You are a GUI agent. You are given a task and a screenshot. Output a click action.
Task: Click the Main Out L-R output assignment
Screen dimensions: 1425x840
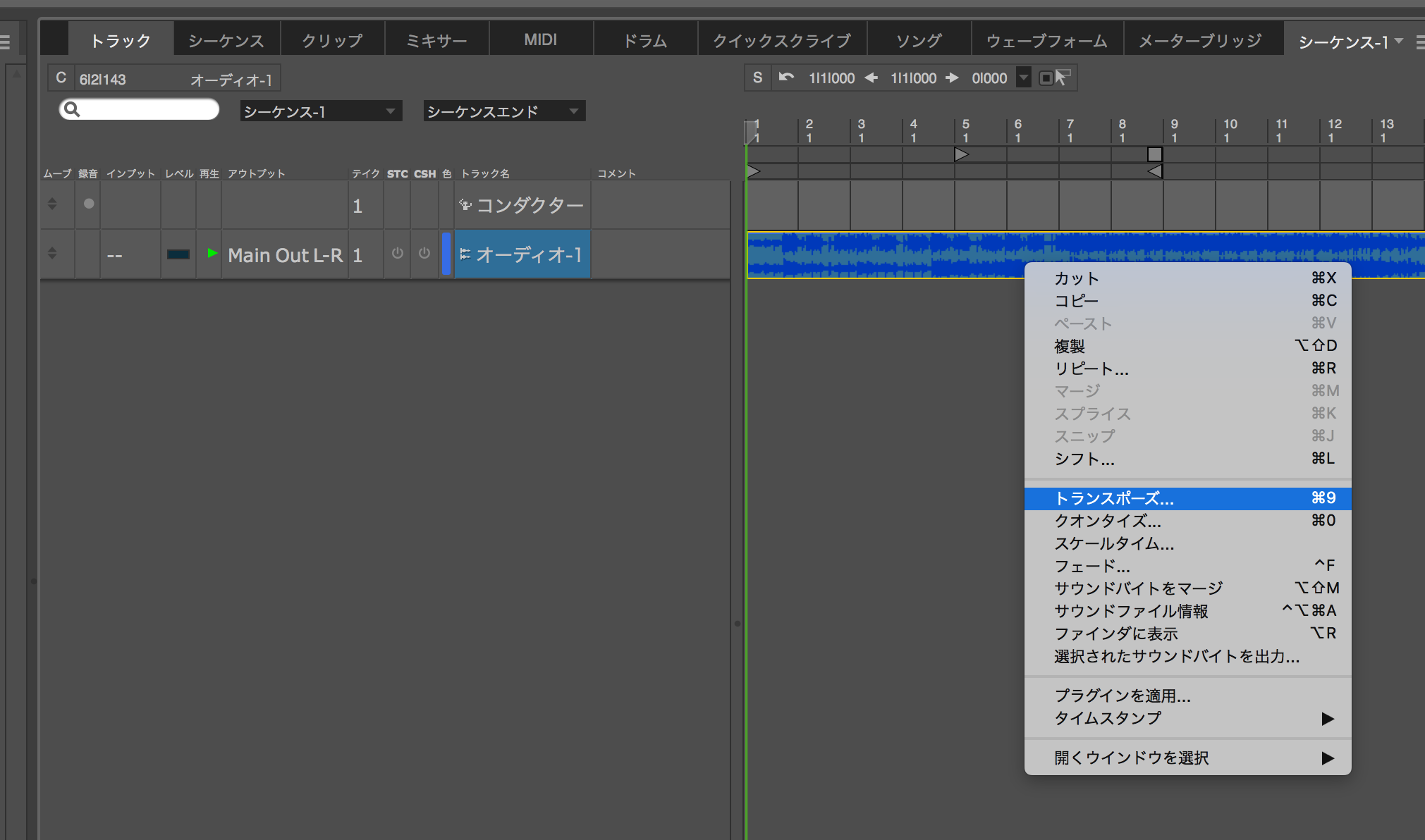pyautogui.click(x=285, y=255)
